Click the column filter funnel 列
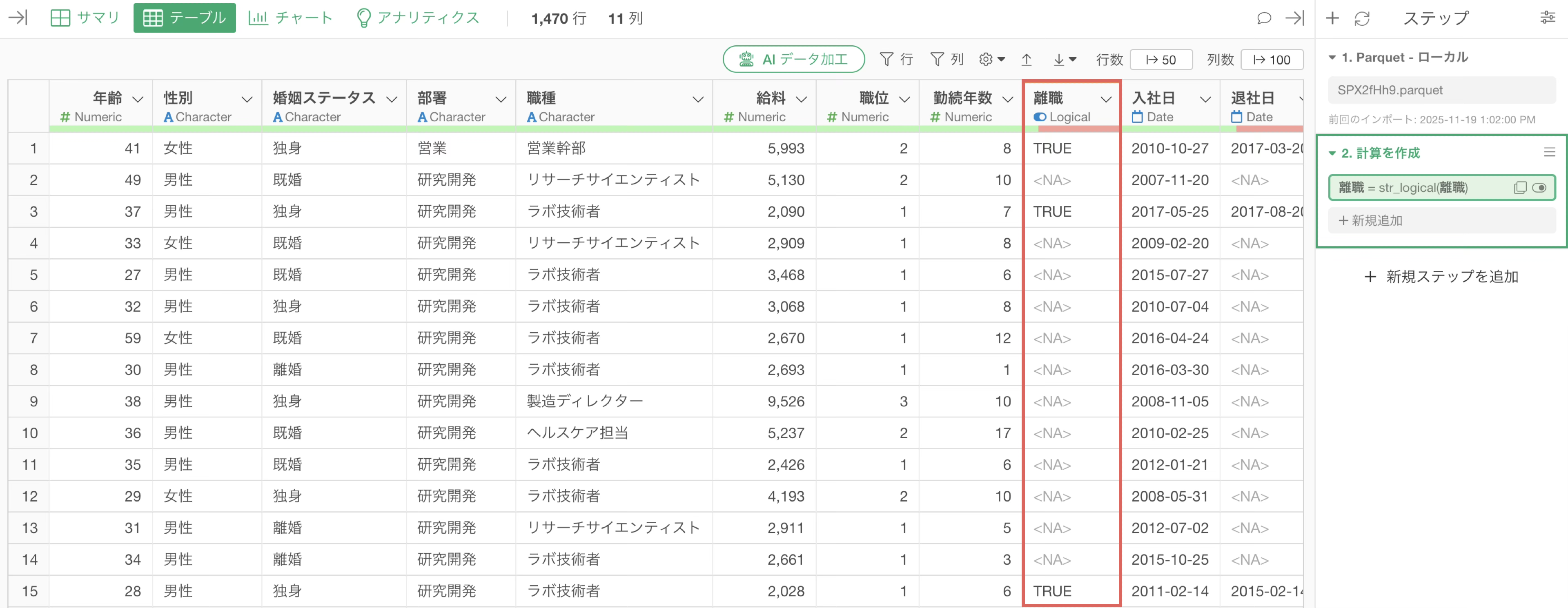Screen dimensions: 1568x608 tap(947, 59)
